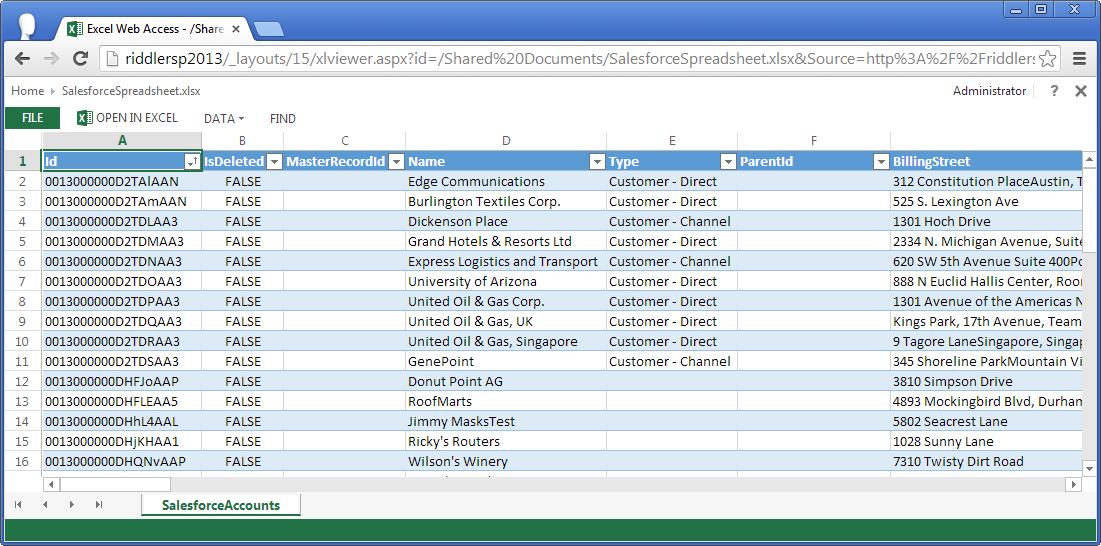Close the workbook viewer with the X
The height and width of the screenshot is (546, 1101).
pyautogui.click(x=1080, y=91)
